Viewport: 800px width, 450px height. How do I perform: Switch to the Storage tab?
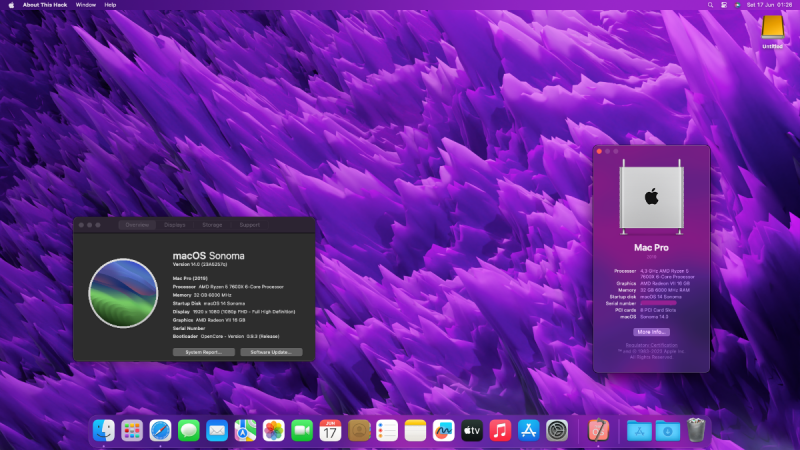212,225
